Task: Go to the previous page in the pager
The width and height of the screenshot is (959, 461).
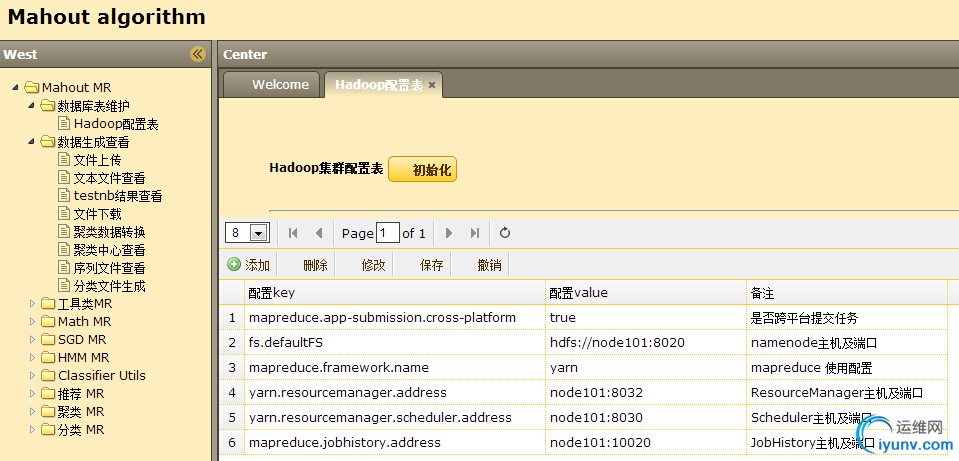Action: tap(319, 233)
